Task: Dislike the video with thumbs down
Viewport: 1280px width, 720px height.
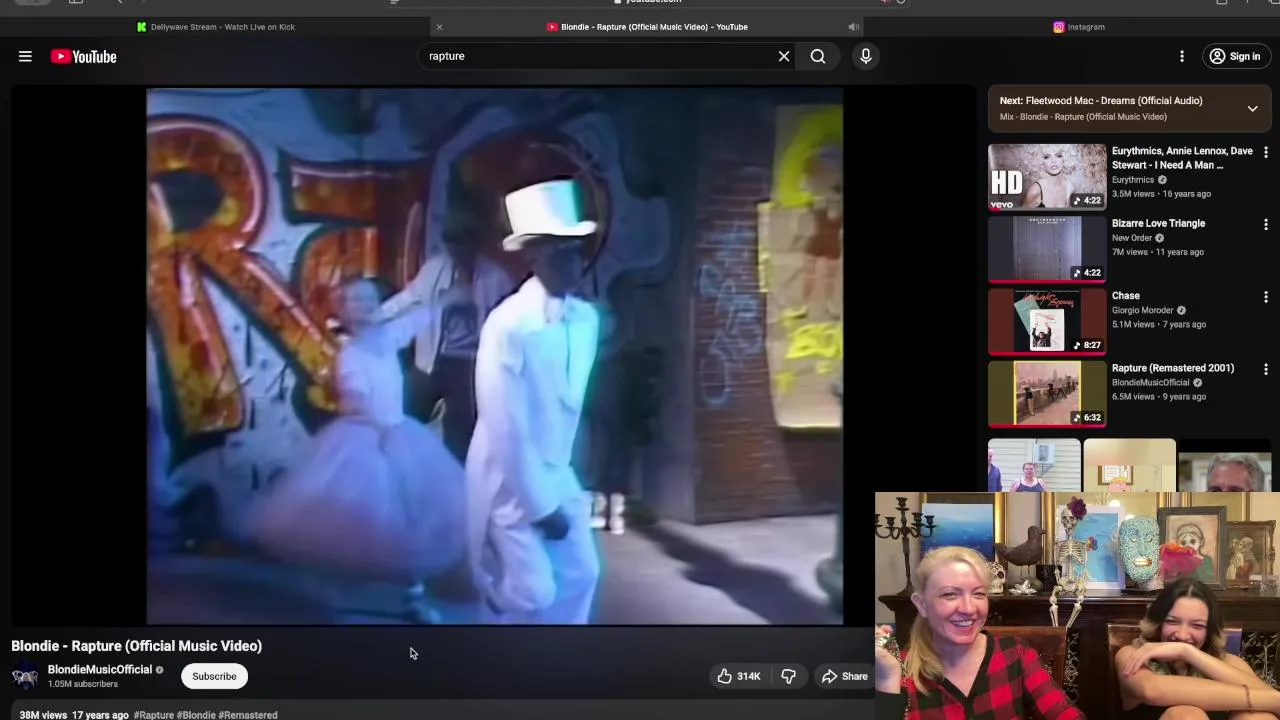Action: (788, 676)
